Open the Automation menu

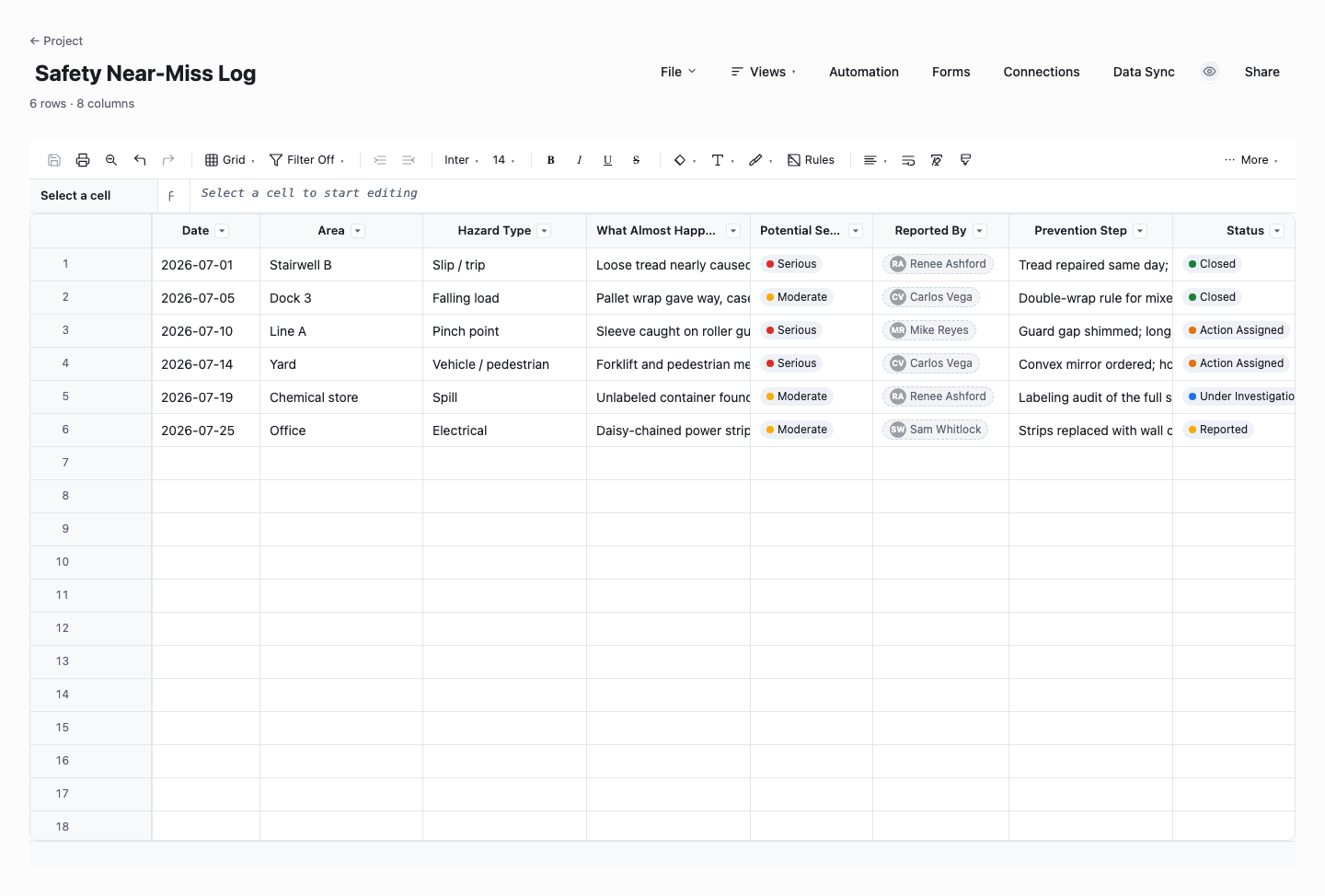coord(864,72)
